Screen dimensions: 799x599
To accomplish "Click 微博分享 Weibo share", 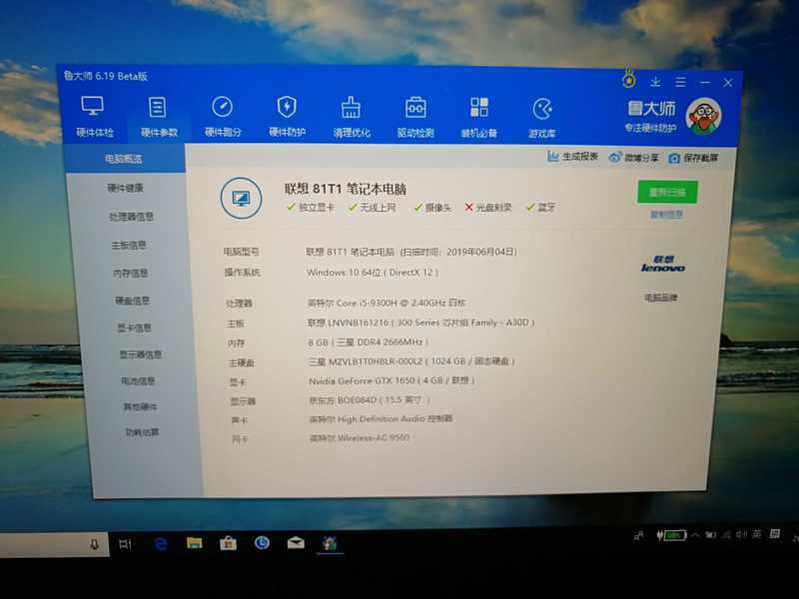I will coord(634,157).
